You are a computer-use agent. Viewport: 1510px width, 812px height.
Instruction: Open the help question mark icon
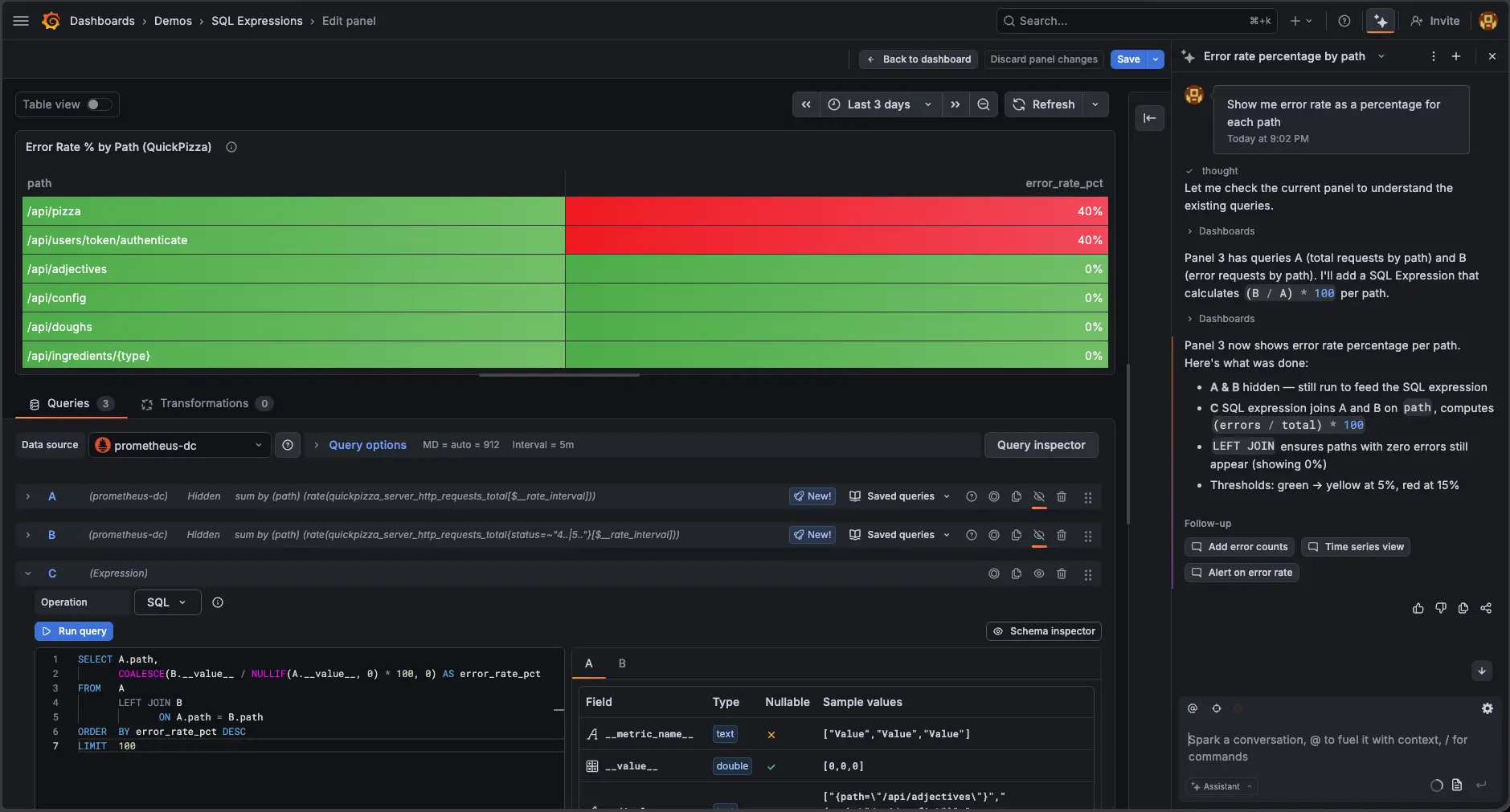(1344, 21)
